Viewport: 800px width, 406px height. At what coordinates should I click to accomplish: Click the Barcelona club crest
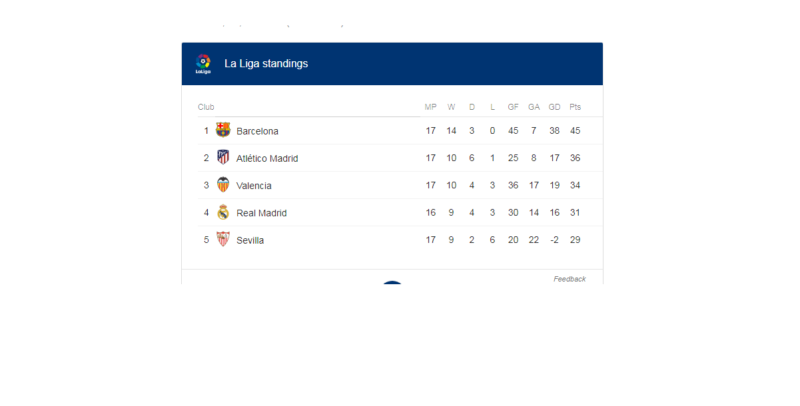click(223, 130)
